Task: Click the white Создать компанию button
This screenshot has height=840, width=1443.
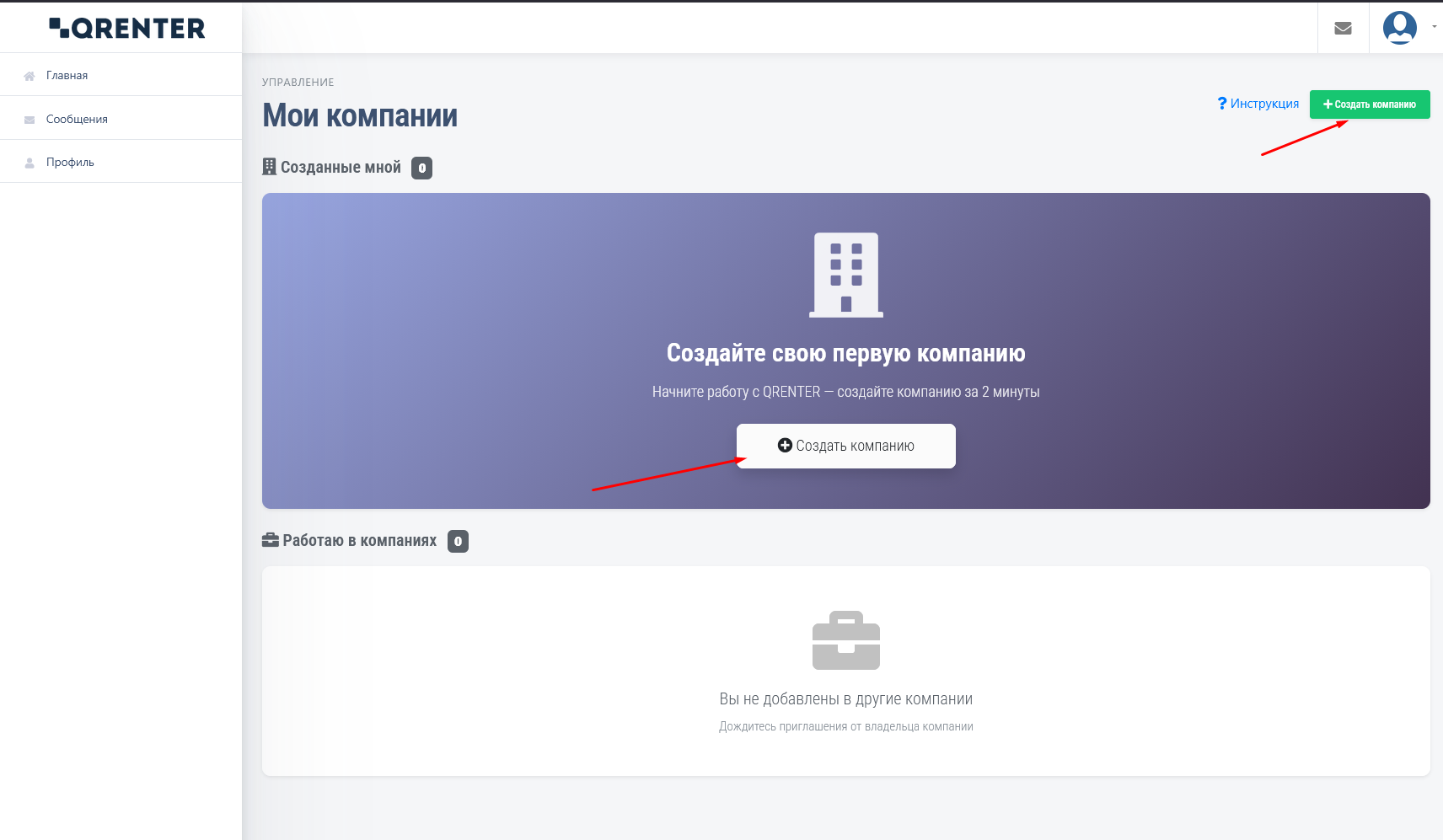Action: click(x=845, y=446)
